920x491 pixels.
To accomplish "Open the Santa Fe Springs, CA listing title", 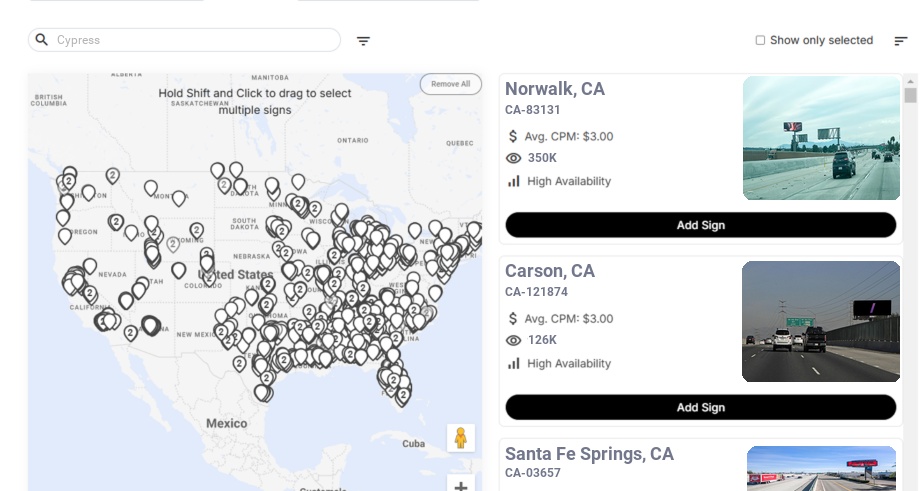I will 589,454.
